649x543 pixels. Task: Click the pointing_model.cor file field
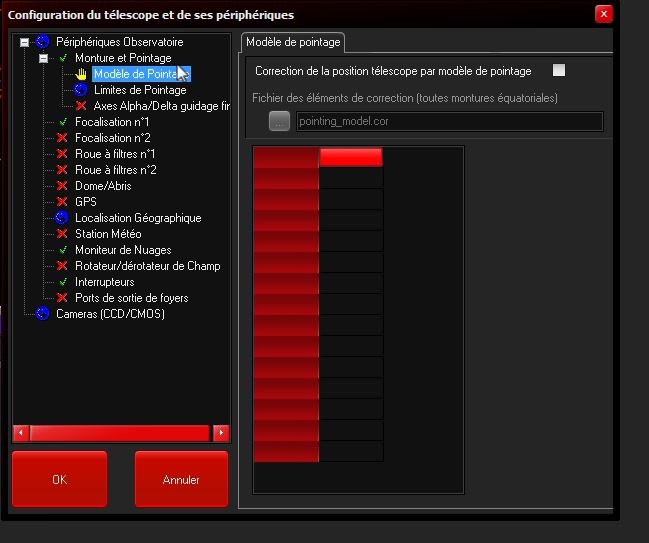click(449, 121)
